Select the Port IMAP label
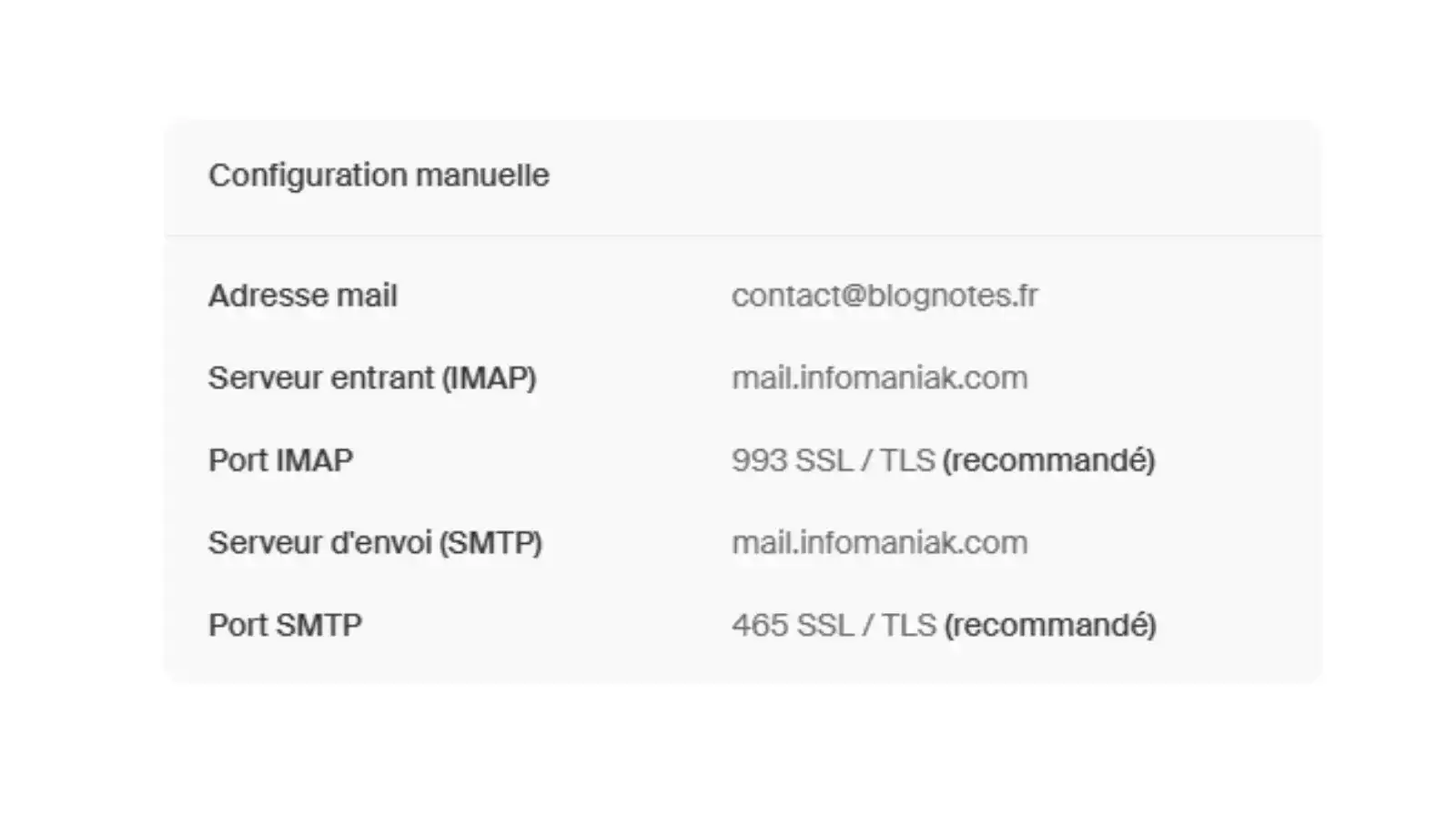Viewport: 1456px width, 815px height. (280, 460)
